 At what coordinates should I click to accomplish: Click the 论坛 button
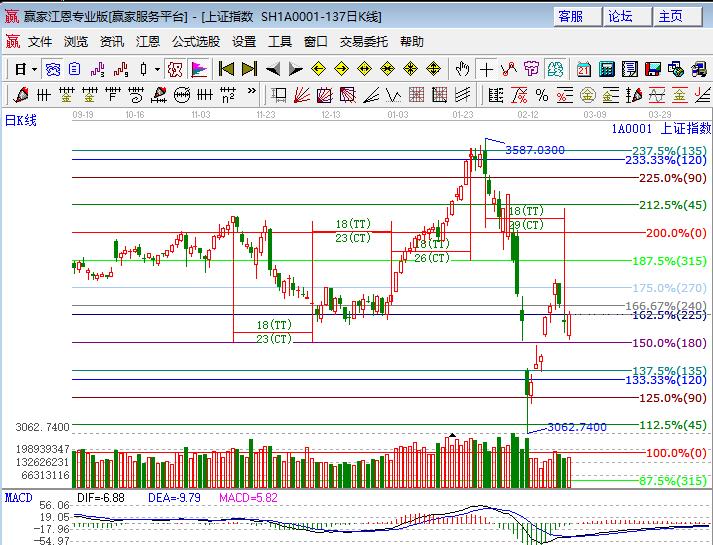(621, 16)
